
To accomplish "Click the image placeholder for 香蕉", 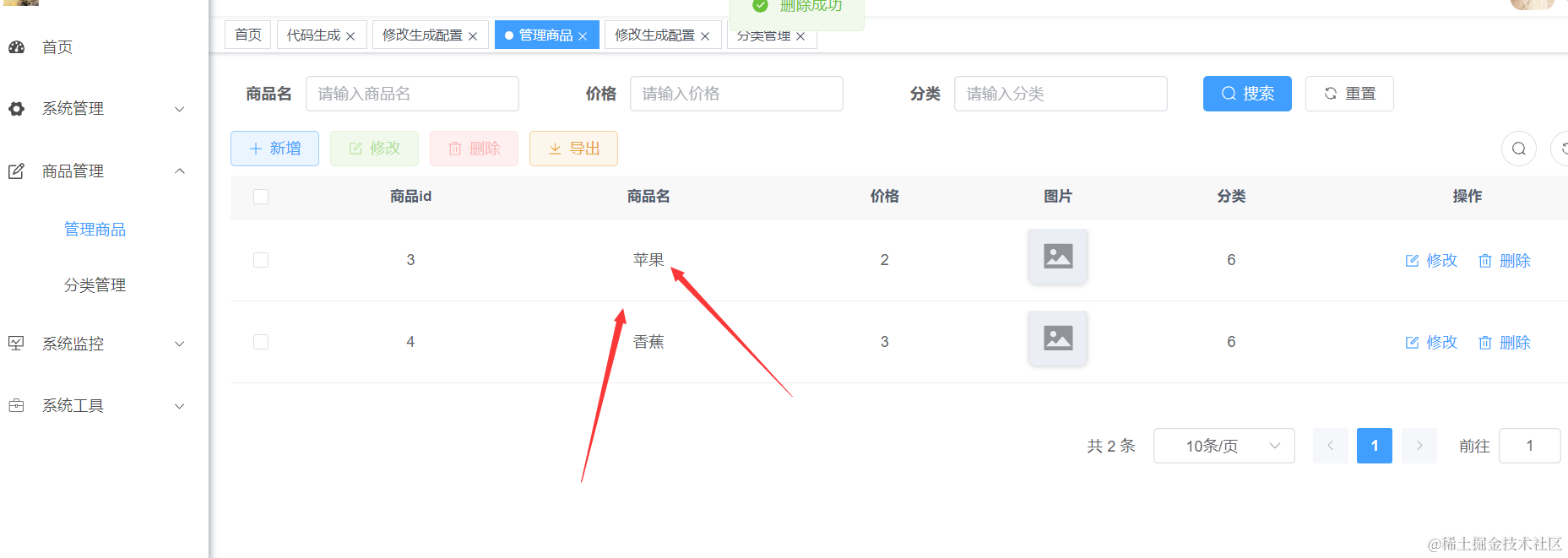I will click(x=1057, y=338).
